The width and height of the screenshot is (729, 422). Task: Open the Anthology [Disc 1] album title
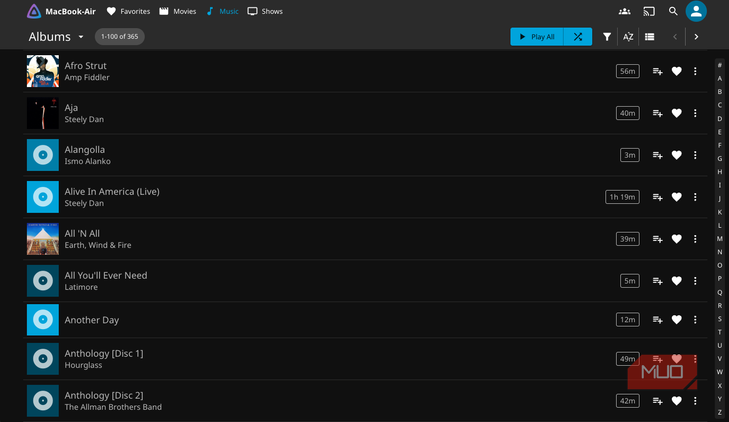[104, 354]
